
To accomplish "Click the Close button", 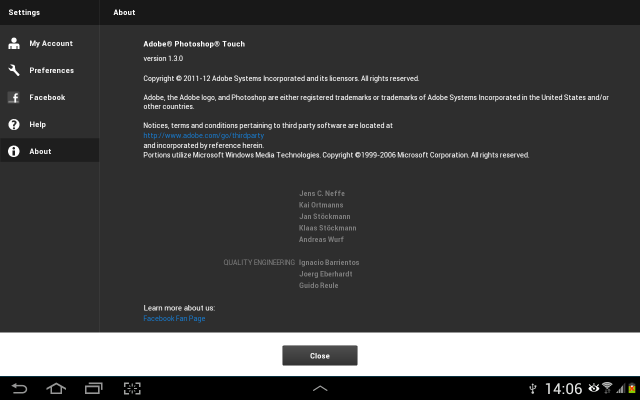I will pyautogui.click(x=320, y=356).
